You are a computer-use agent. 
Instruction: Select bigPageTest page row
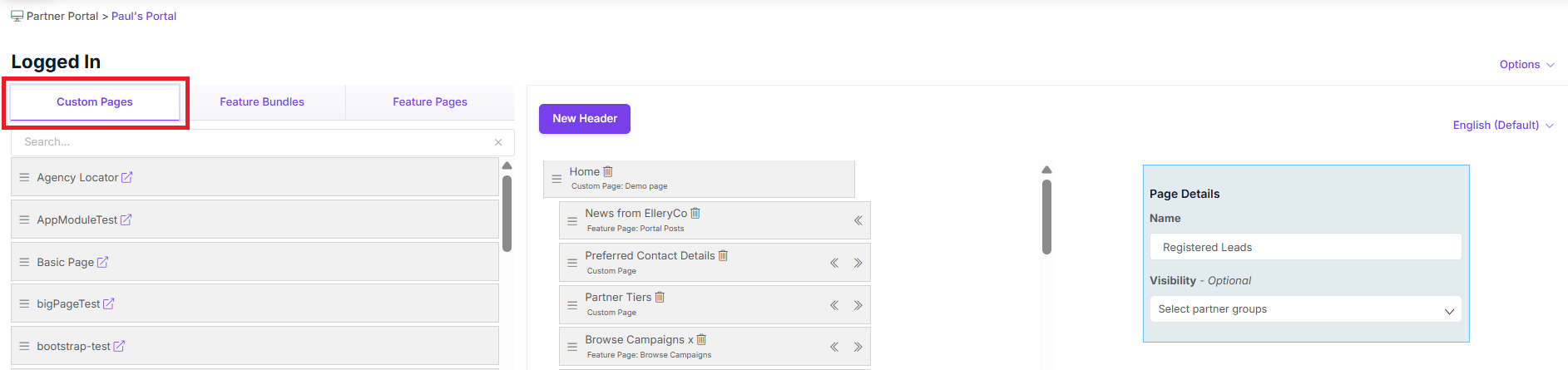255,303
